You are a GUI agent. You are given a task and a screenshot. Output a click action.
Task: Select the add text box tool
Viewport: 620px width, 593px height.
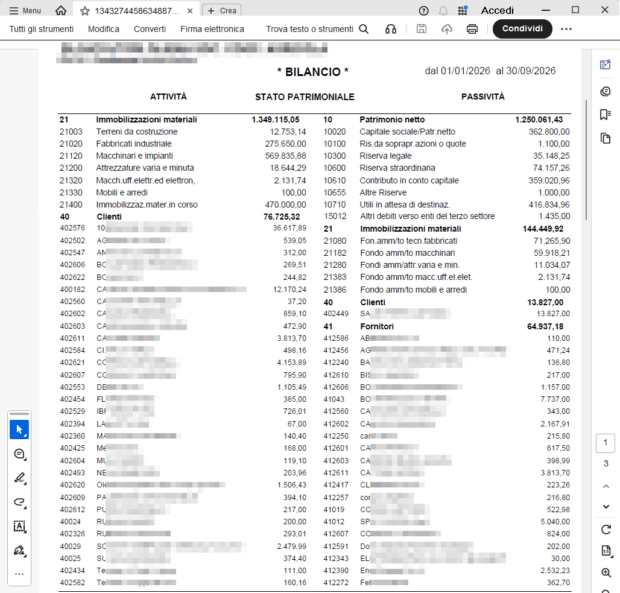coord(19,527)
